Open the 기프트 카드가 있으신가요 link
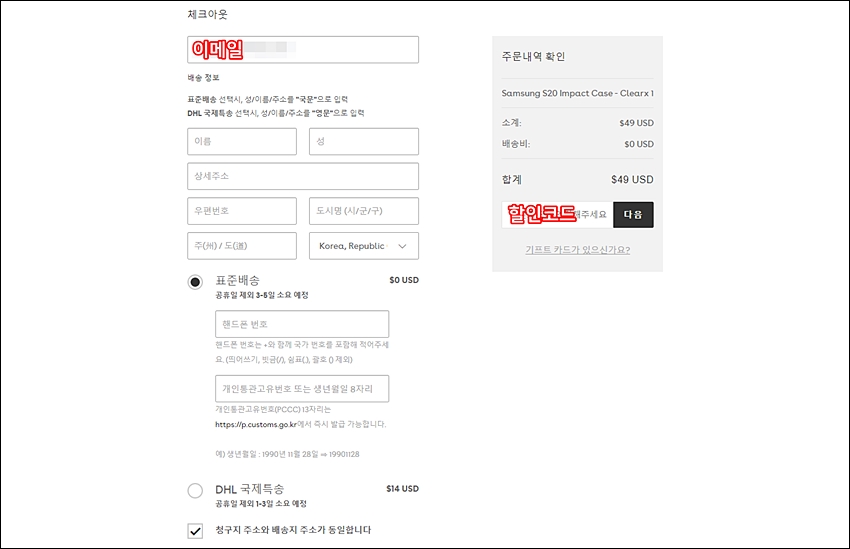Image resolution: width=850 pixels, height=549 pixels. click(577, 250)
